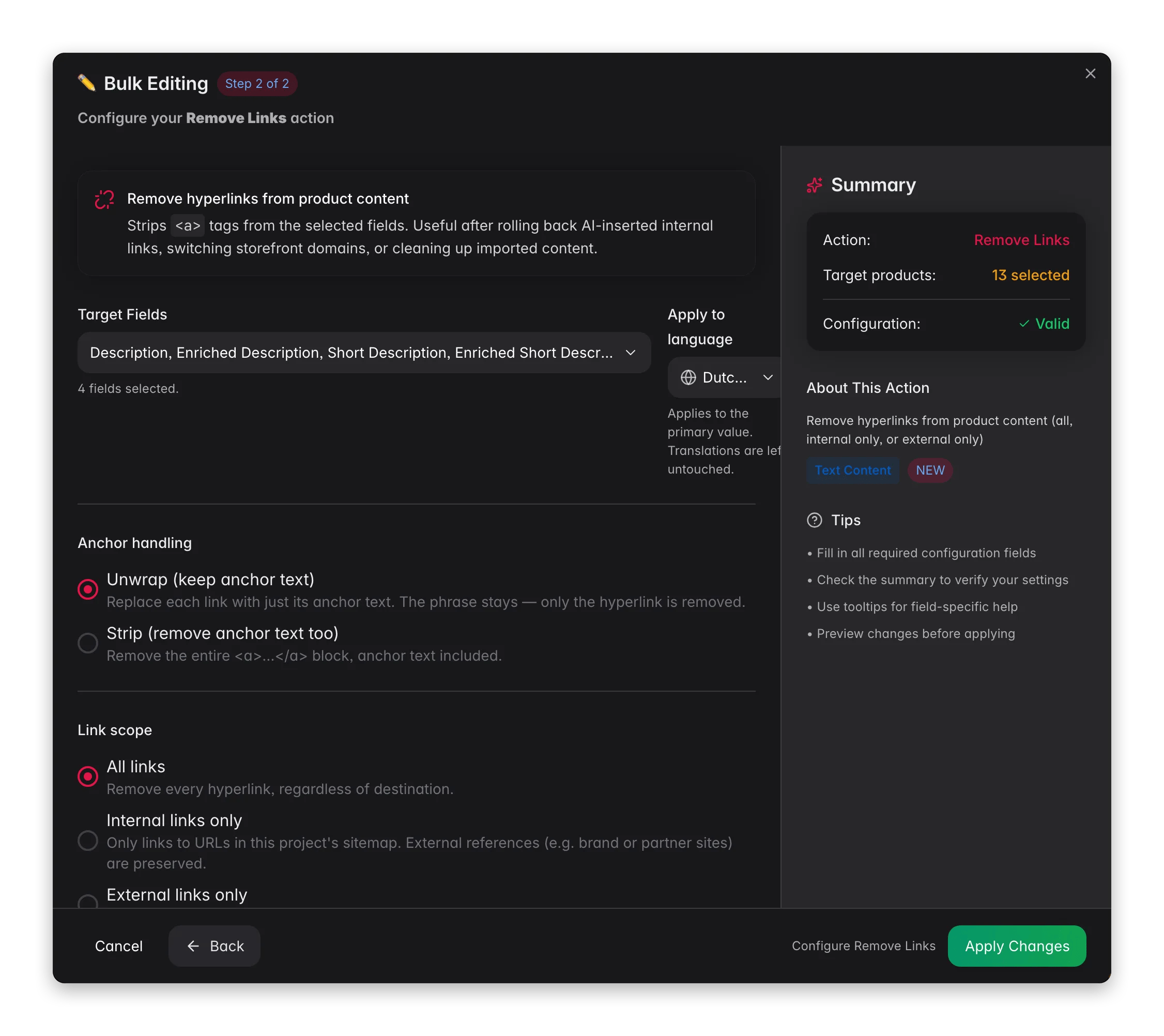Go Back to previous step
The image size is (1164, 1036).
215,946
